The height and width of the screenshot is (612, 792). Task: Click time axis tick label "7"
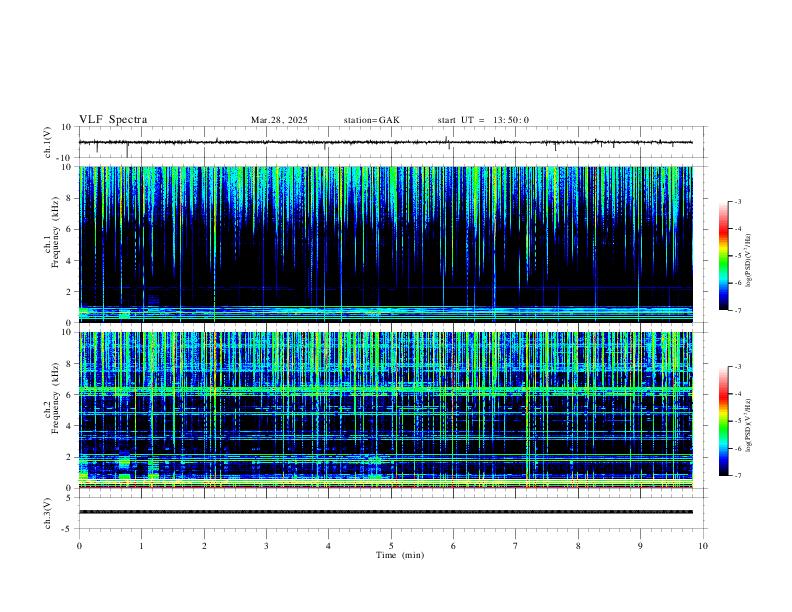click(516, 546)
